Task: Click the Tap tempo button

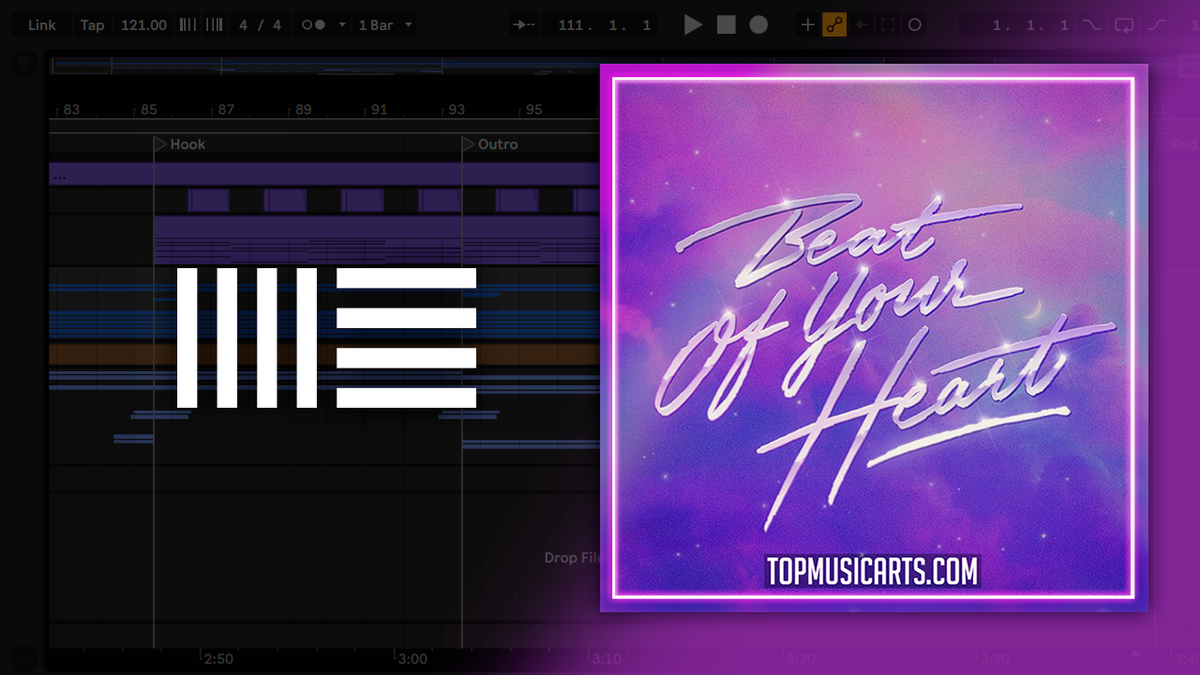Action: pos(92,25)
